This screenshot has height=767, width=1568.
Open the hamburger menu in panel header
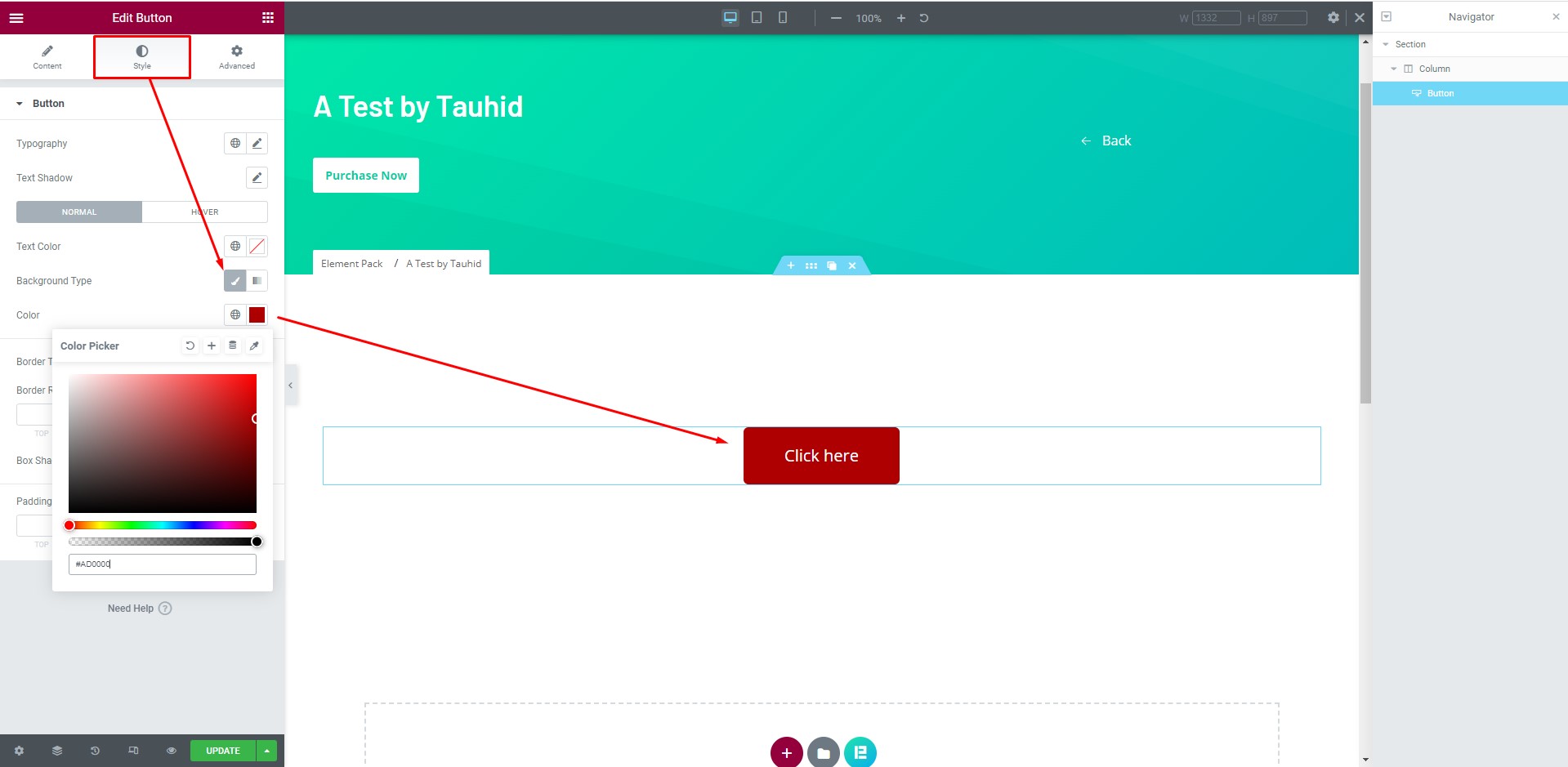tap(16, 18)
